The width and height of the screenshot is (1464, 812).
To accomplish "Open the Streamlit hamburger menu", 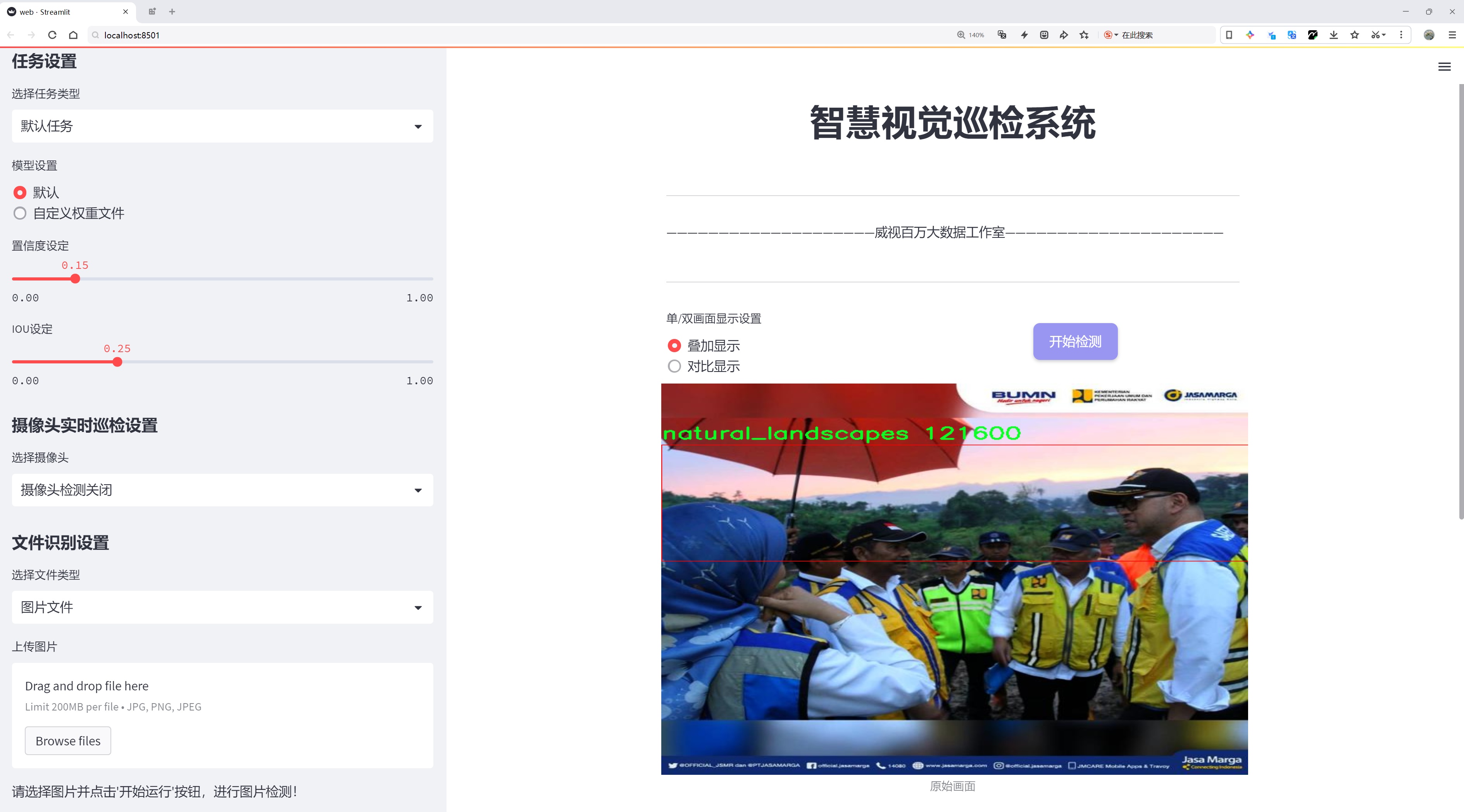I will (x=1444, y=67).
